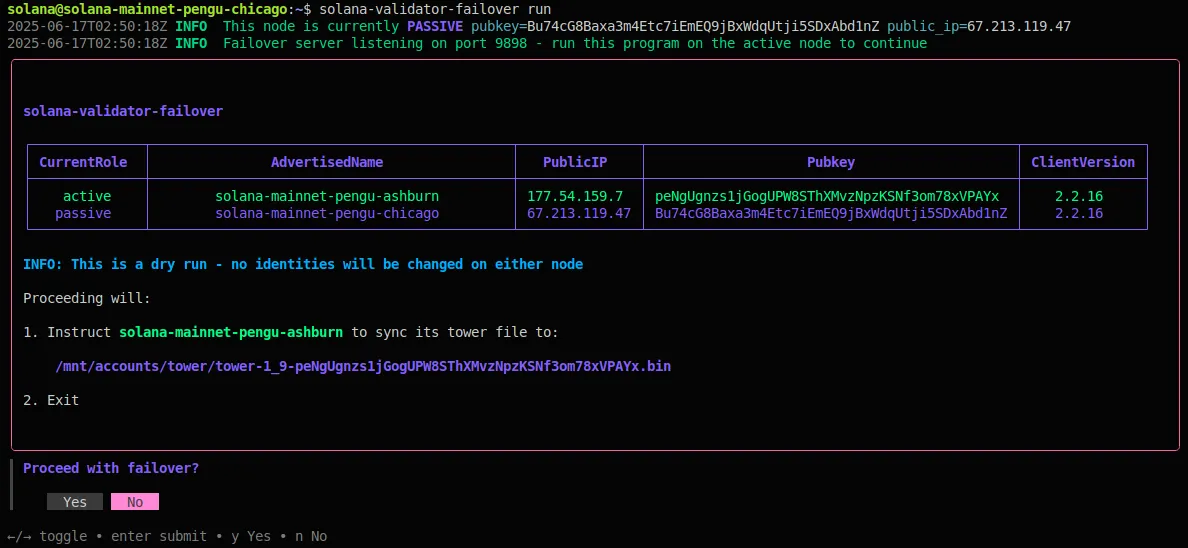Screen dimensions: 1188x548
Task: Click the passive node pubkey in table
Action: pyautogui.click(x=831, y=213)
